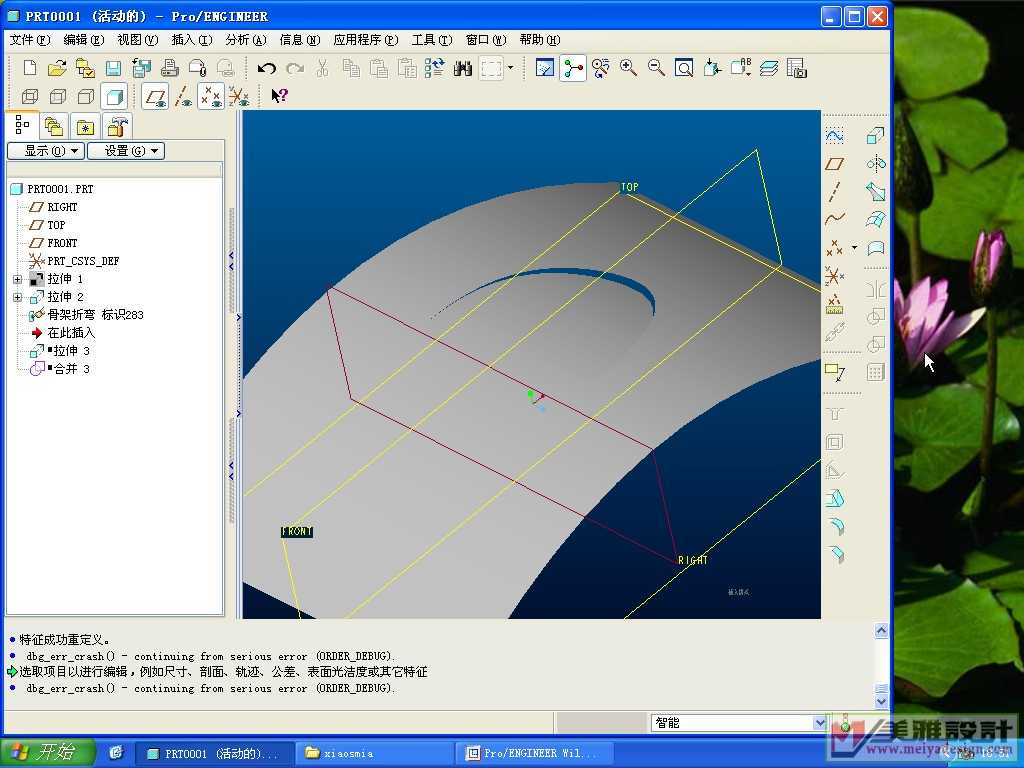The width and height of the screenshot is (1024, 768).
Task: Click the Save diskette icon
Action: (x=113, y=68)
